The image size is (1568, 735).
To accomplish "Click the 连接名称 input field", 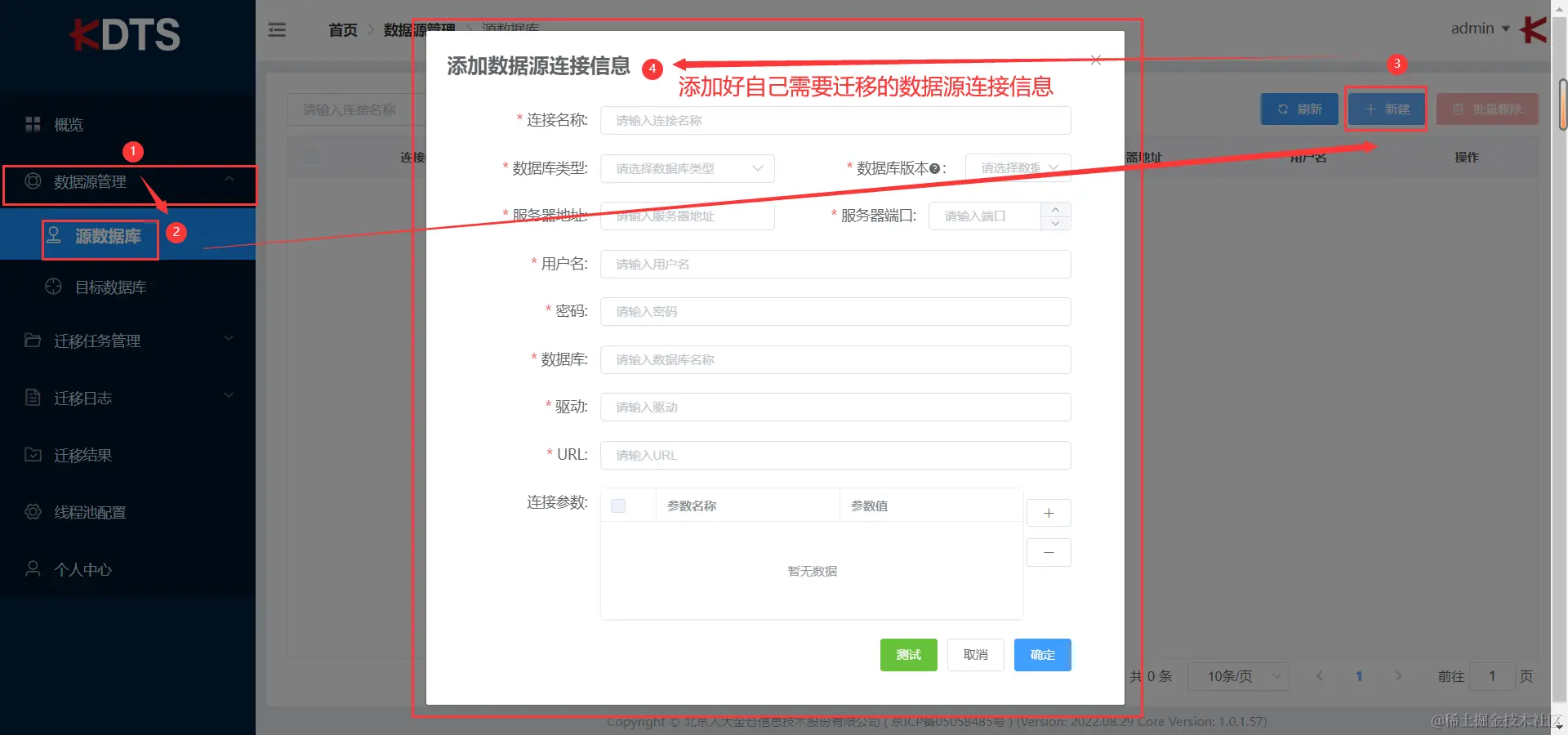I will 835,120.
